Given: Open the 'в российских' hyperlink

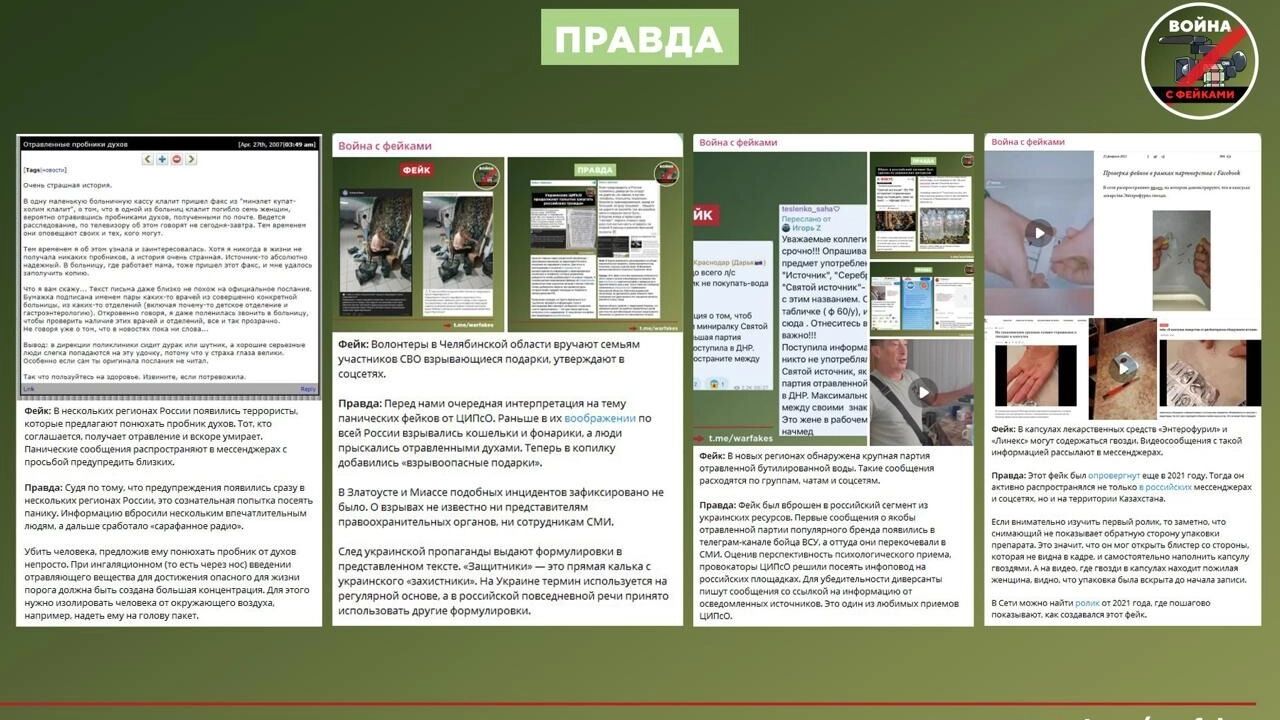Looking at the screenshot, I should (1165, 487).
